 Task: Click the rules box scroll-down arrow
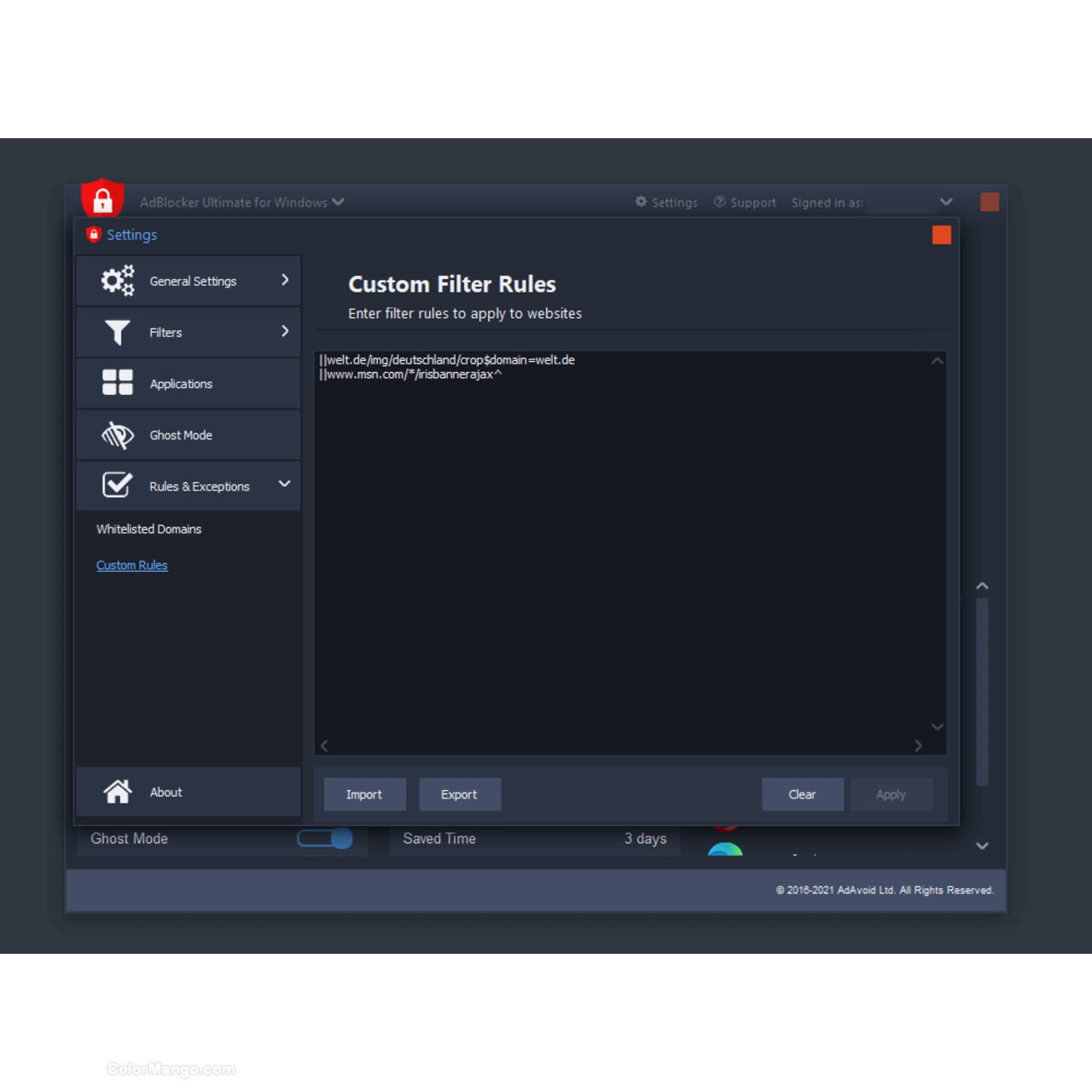pyautogui.click(x=937, y=727)
